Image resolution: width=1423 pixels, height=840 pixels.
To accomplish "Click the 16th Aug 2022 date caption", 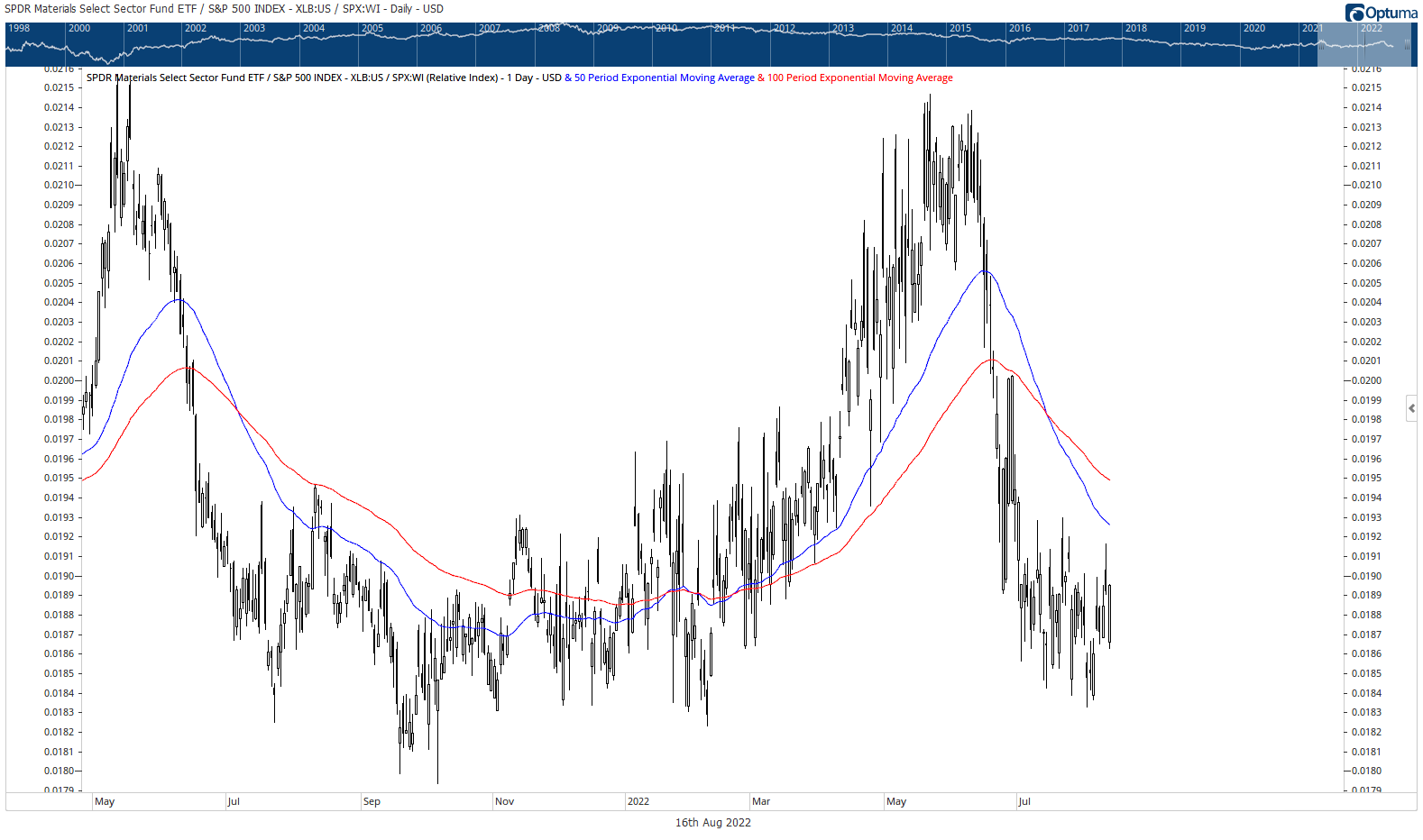I will click(x=712, y=822).
